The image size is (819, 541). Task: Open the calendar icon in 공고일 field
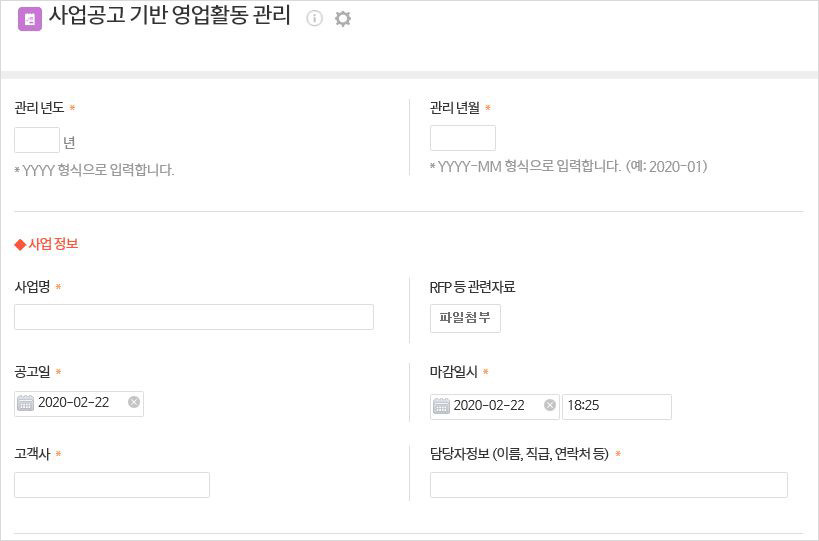pyautogui.click(x=25, y=403)
